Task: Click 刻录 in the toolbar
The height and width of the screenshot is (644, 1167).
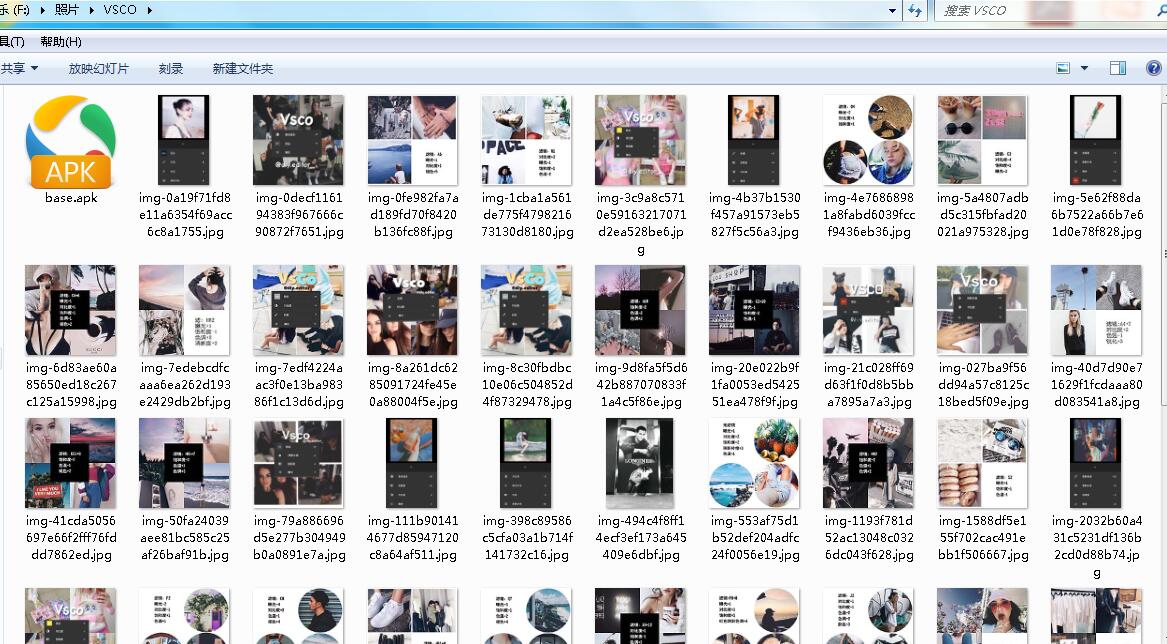Action: pos(170,68)
